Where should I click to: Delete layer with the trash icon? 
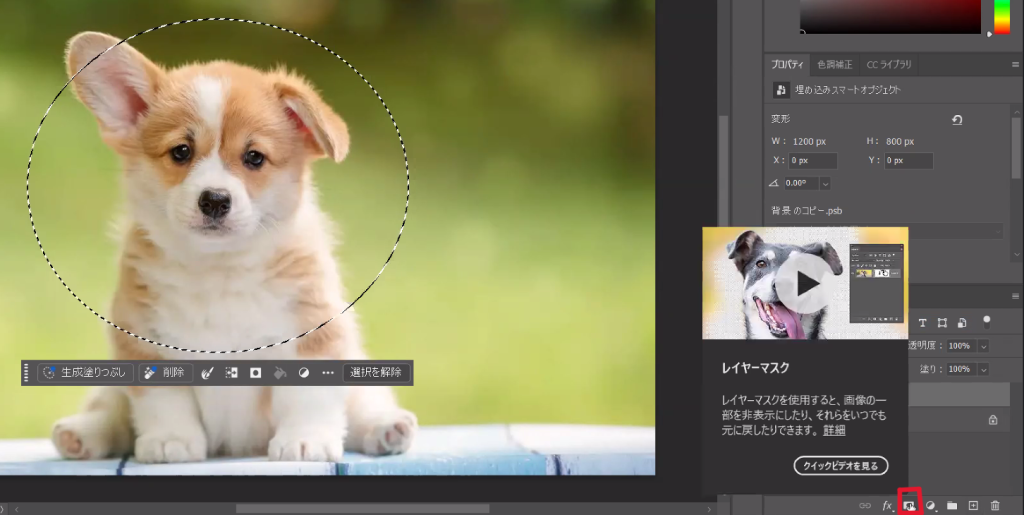(x=995, y=506)
